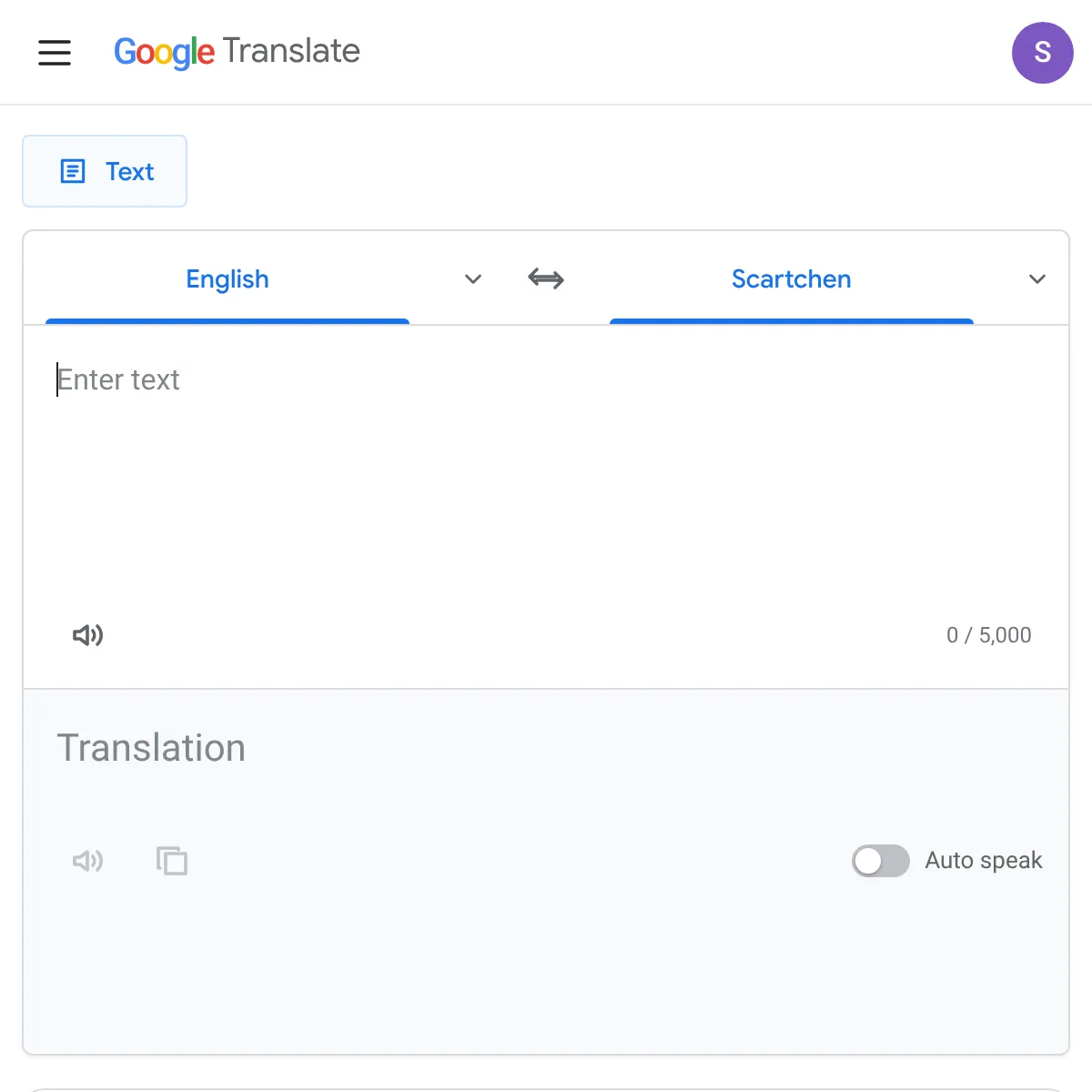Open the hamburger main menu
The height and width of the screenshot is (1092, 1092).
pyautogui.click(x=55, y=52)
